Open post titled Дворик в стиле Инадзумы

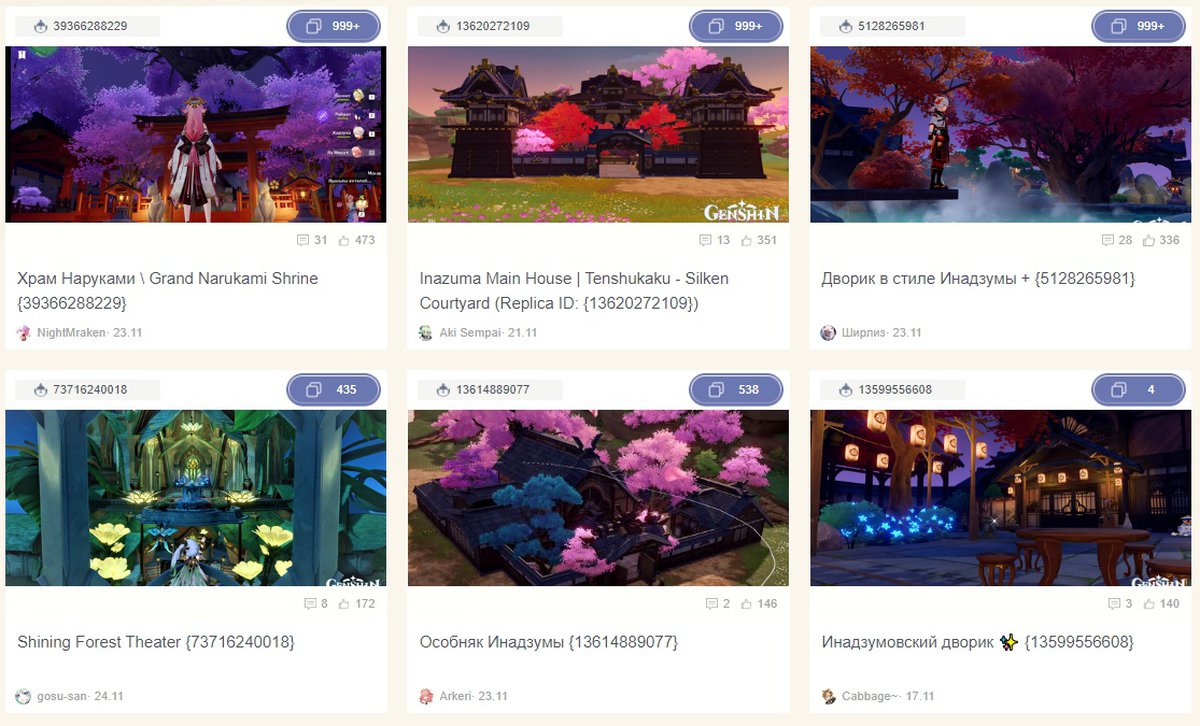(978, 278)
